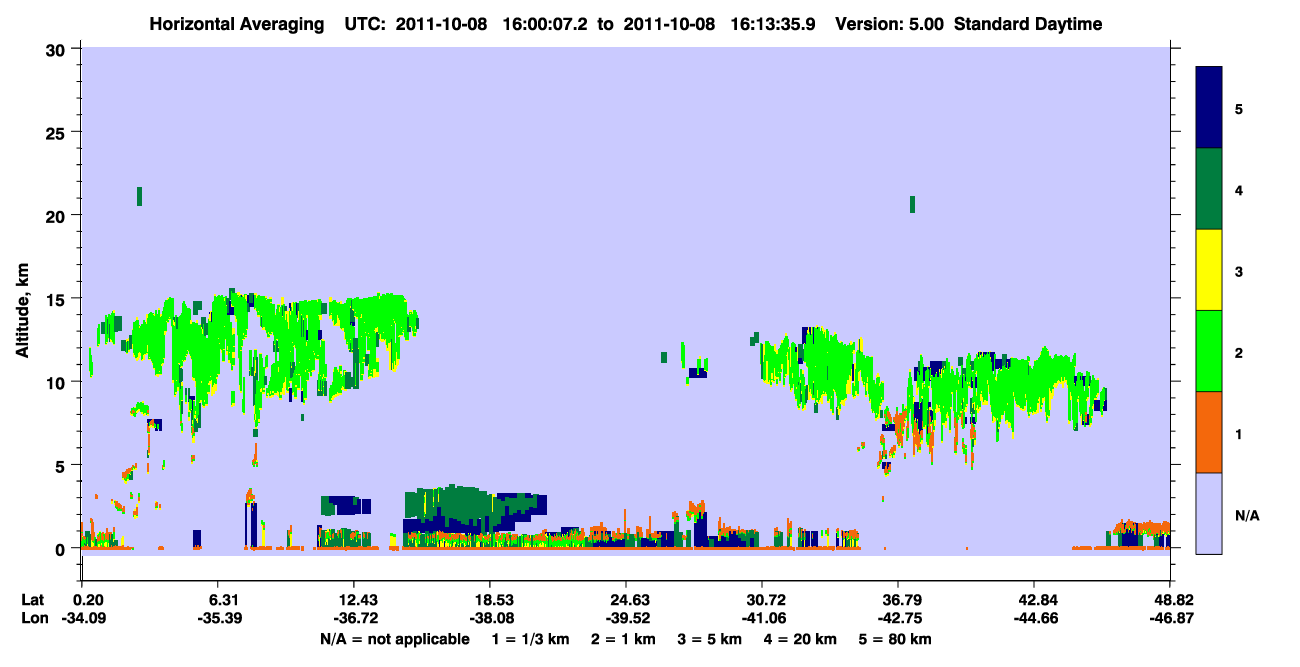Viewport: 1300px width, 667px height.
Task: Select the yellow colorbar segment labeled 3
Action: (1209, 270)
